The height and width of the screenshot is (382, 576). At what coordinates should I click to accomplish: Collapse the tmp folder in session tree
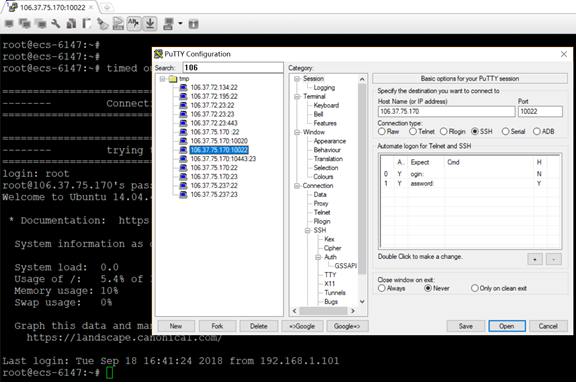pyautogui.click(x=162, y=79)
